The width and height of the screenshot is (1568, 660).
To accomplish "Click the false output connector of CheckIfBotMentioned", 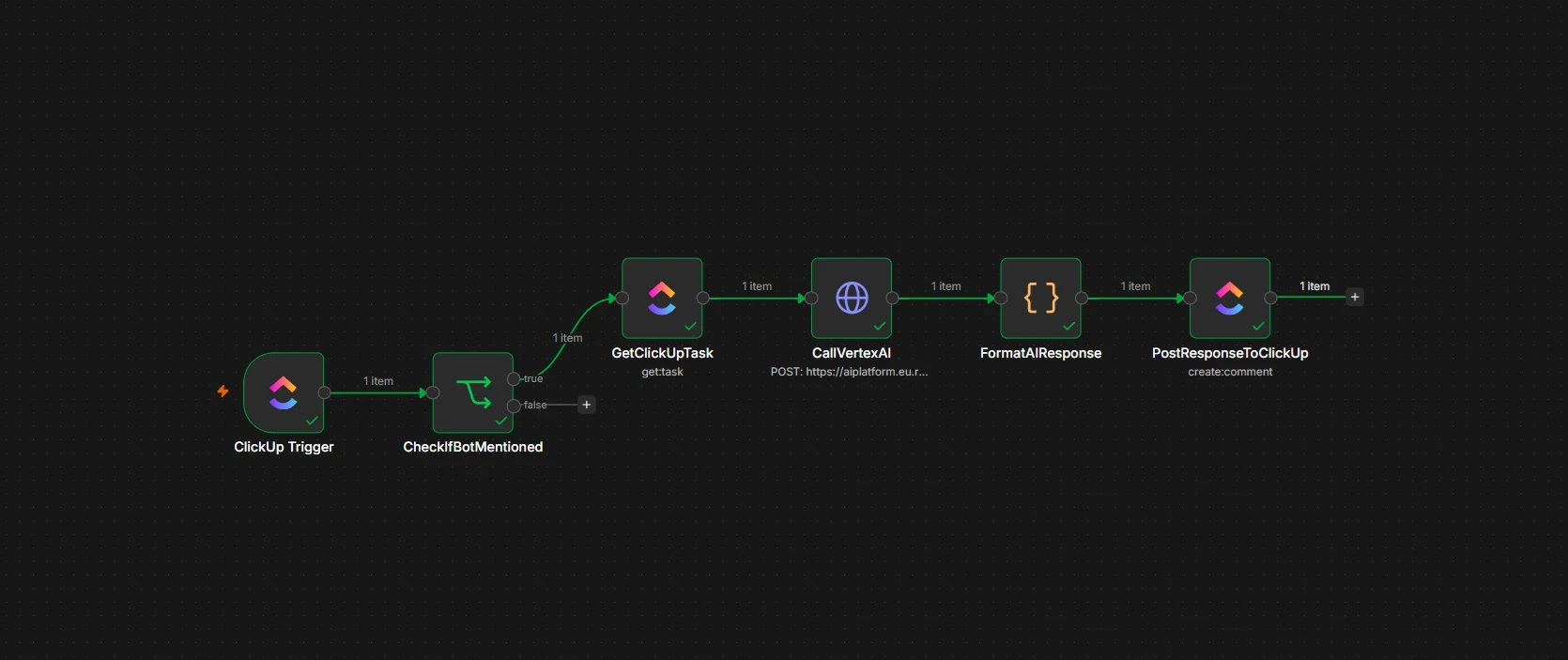I will [514, 406].
